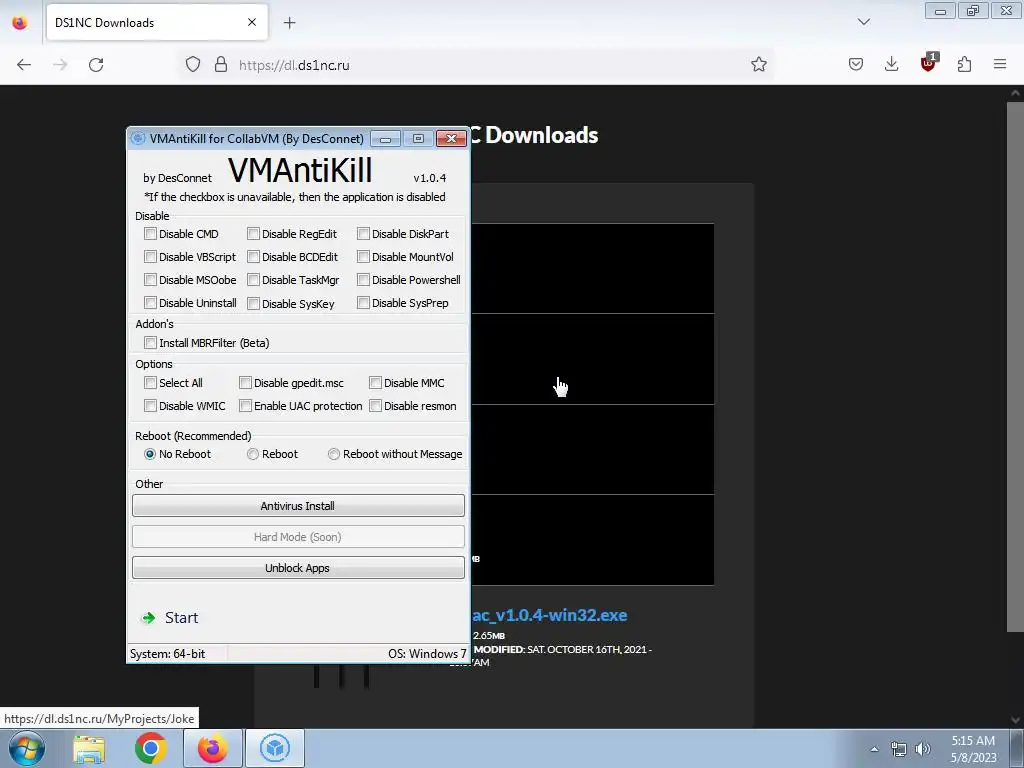The image size is (1024, 768).
Task: Check the Disable Uninstall box
Action: pyautogui.click(x=150, y=303)
